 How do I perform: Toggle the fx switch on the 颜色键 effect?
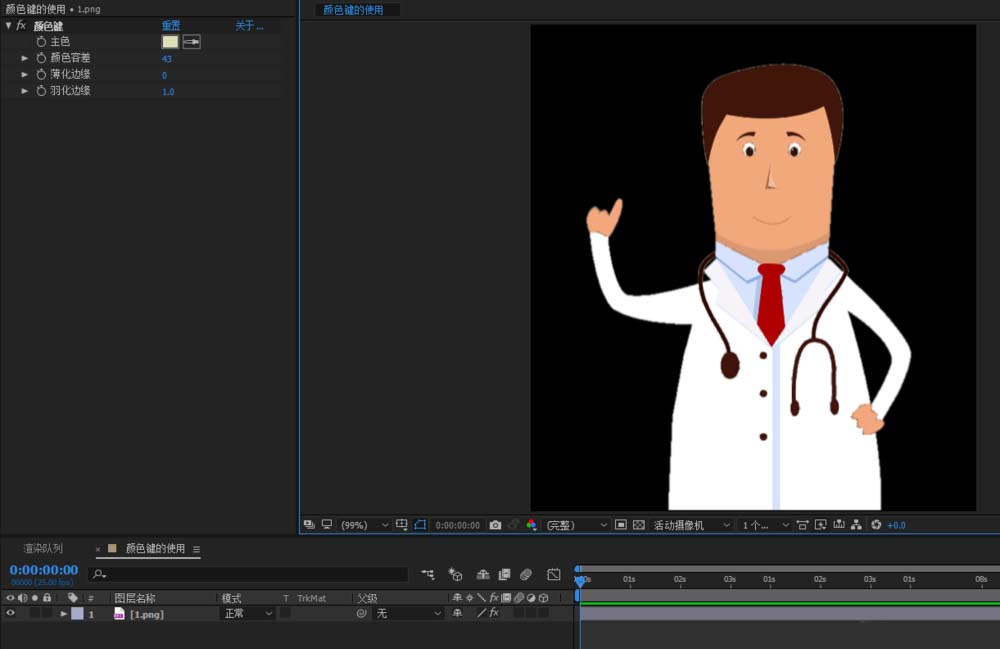(x=21, y=26)
